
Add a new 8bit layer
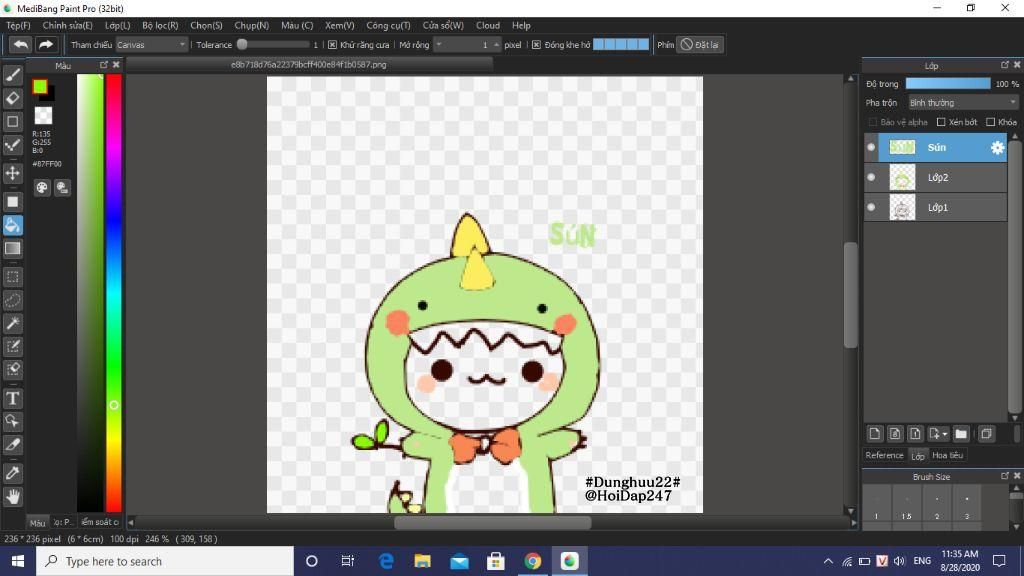point(895,434)
